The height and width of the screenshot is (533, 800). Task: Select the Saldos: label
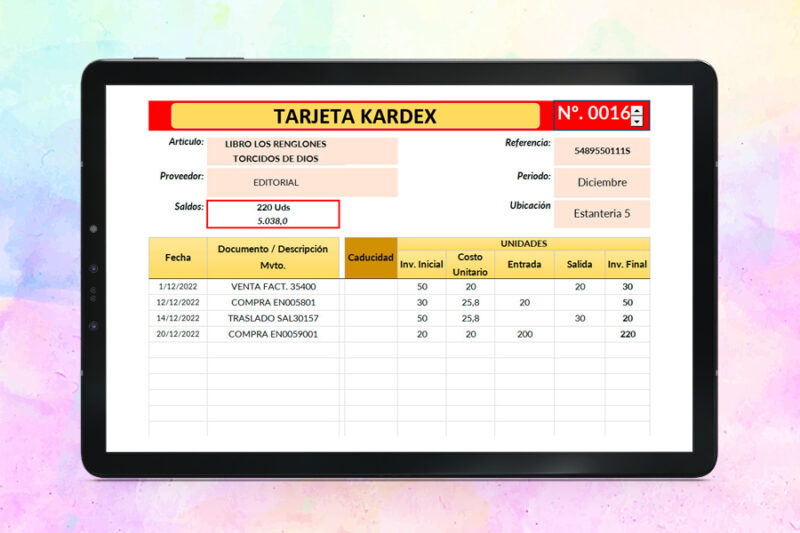pyautogui.click(x=189, y=207)
